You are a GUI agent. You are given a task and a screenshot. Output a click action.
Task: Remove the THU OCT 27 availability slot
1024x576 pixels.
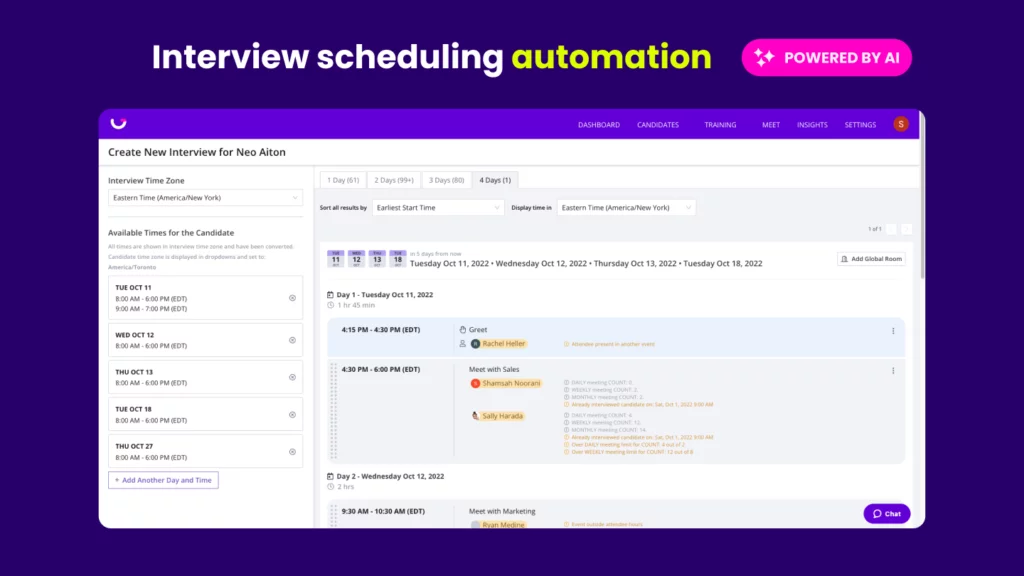[x=293, y=452]
